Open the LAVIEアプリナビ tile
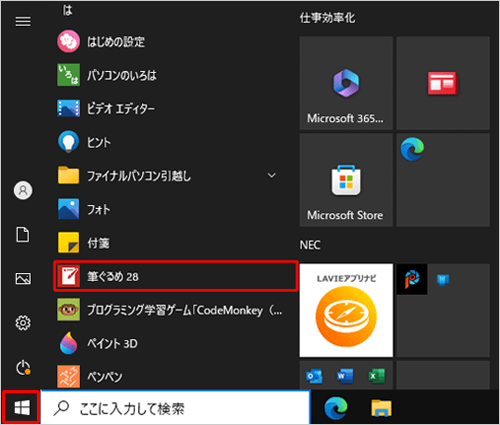Image resolution: width=500 pixels, height=425 pixels. click(346, 310)
